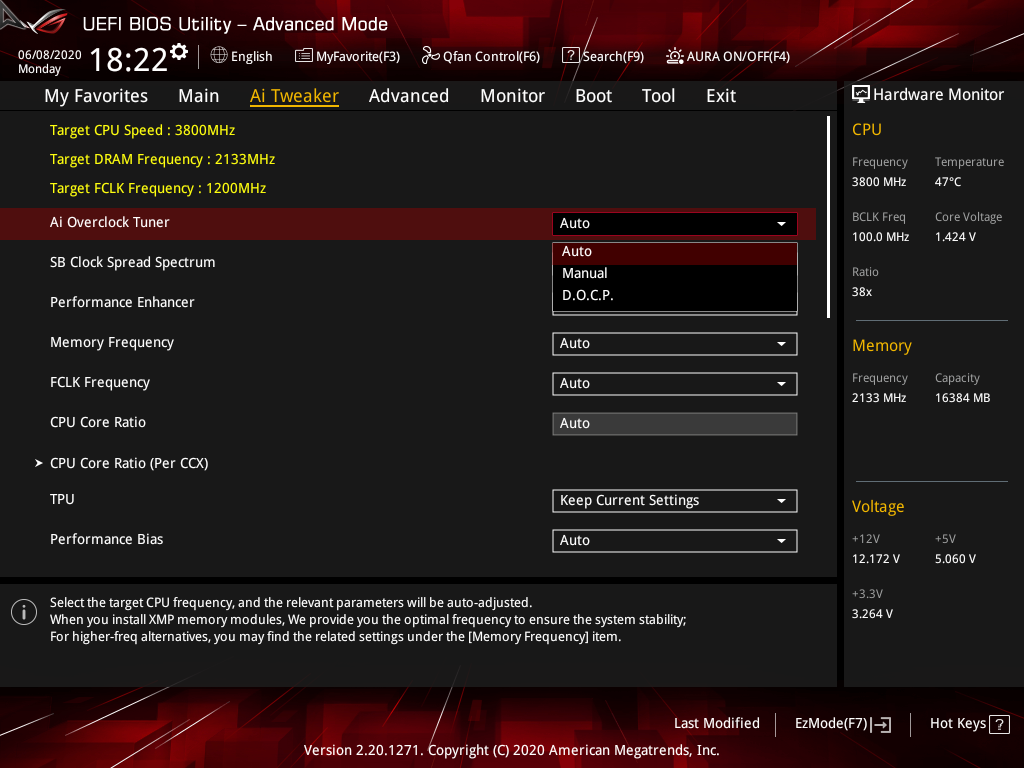The width and height of the screenshot is (1024, 768).
Task: Open the TPU Keep Current Settings dropdown
Action: [x=675, y=500]
